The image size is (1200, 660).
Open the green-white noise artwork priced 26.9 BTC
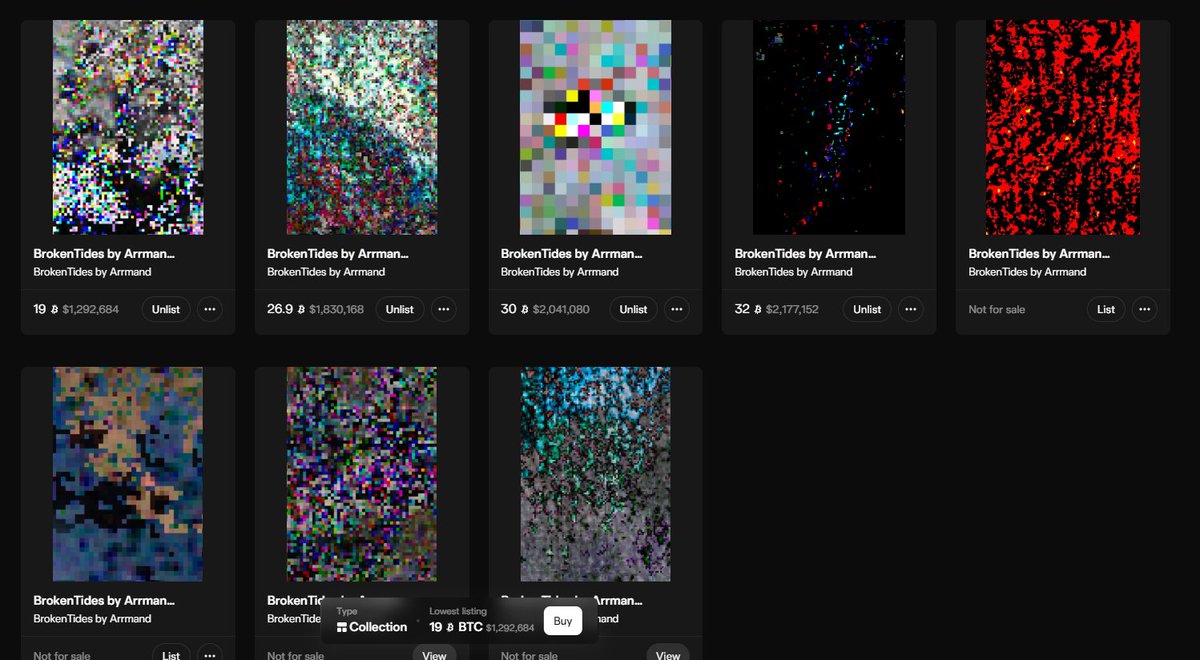point(362,127)
